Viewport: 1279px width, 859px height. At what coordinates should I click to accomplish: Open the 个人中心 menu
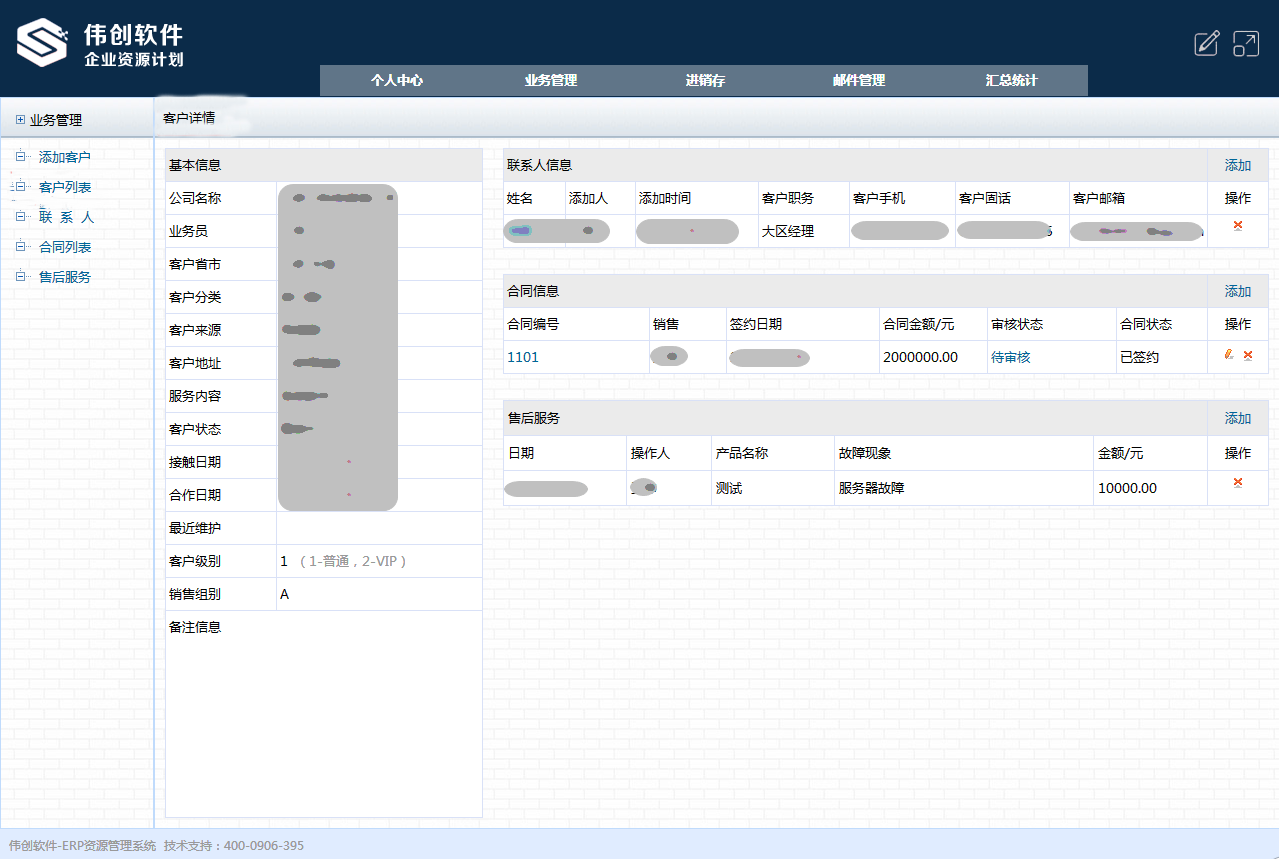click(396, 81)
